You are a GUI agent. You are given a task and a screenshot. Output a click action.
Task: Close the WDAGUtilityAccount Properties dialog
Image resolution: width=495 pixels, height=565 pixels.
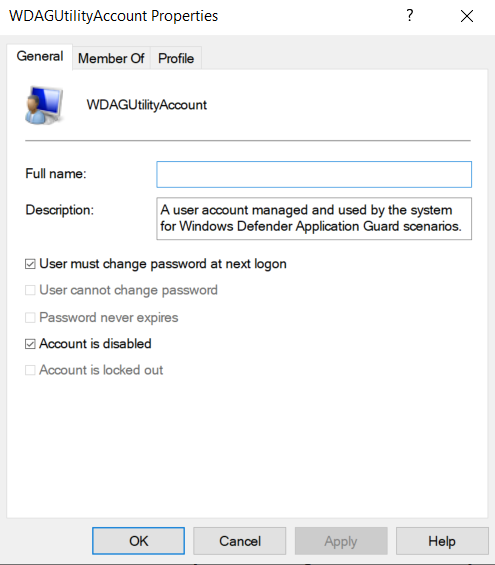[467, 16]
